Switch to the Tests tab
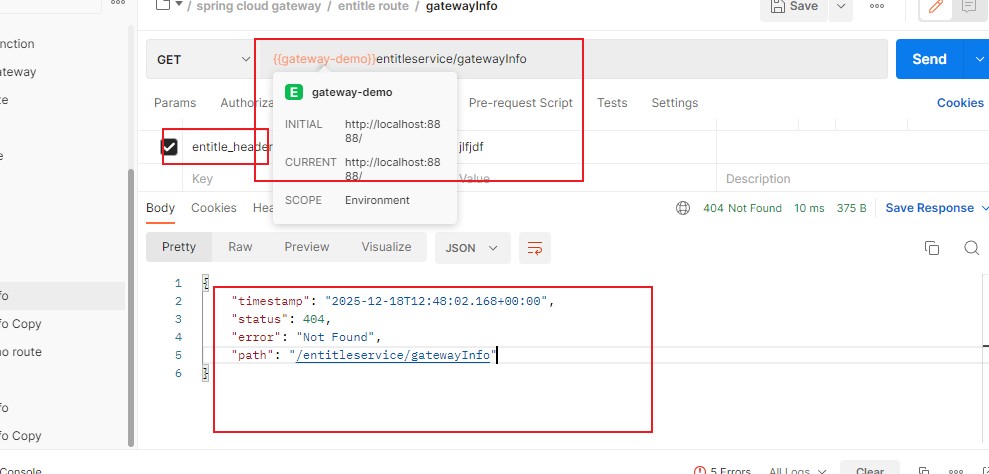This screenshot has width=989, height=474. point(612,103)
